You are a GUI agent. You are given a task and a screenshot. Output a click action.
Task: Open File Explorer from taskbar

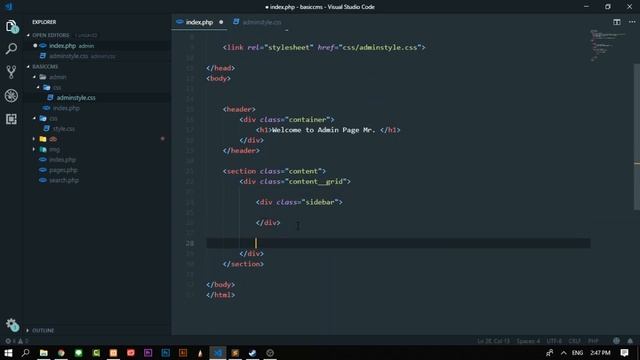point(44,353)
